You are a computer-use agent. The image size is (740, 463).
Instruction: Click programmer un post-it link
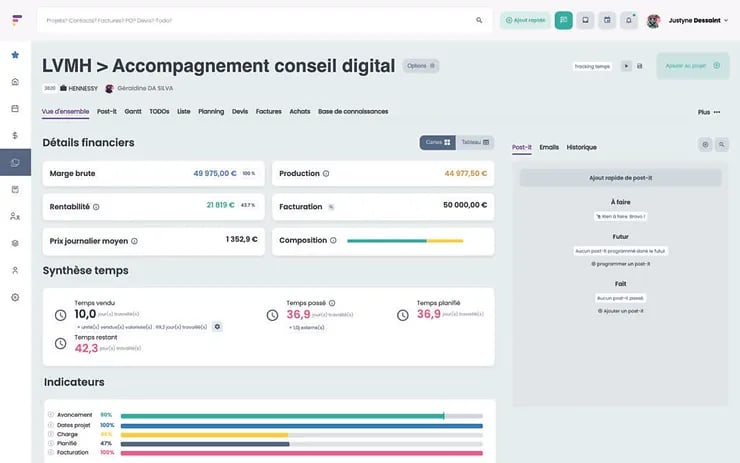pyautogui.click(x=621, y=264)
